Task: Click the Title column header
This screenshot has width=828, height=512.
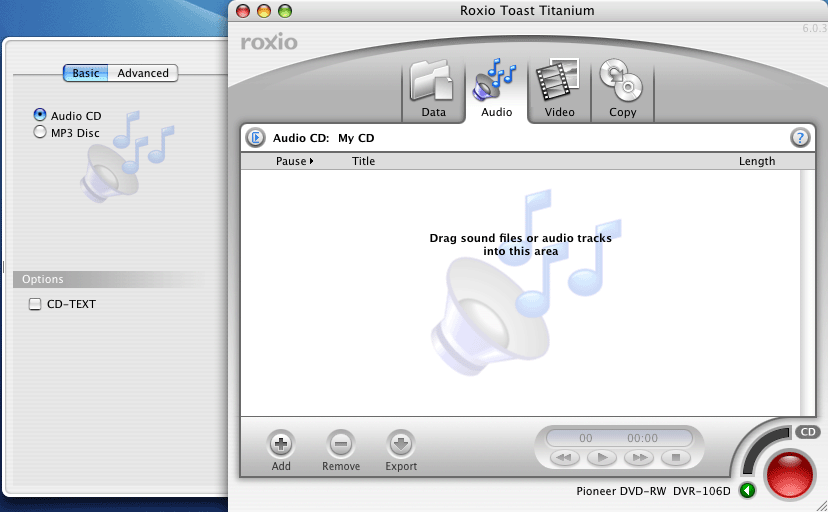Action: click(x=363, y=161)
